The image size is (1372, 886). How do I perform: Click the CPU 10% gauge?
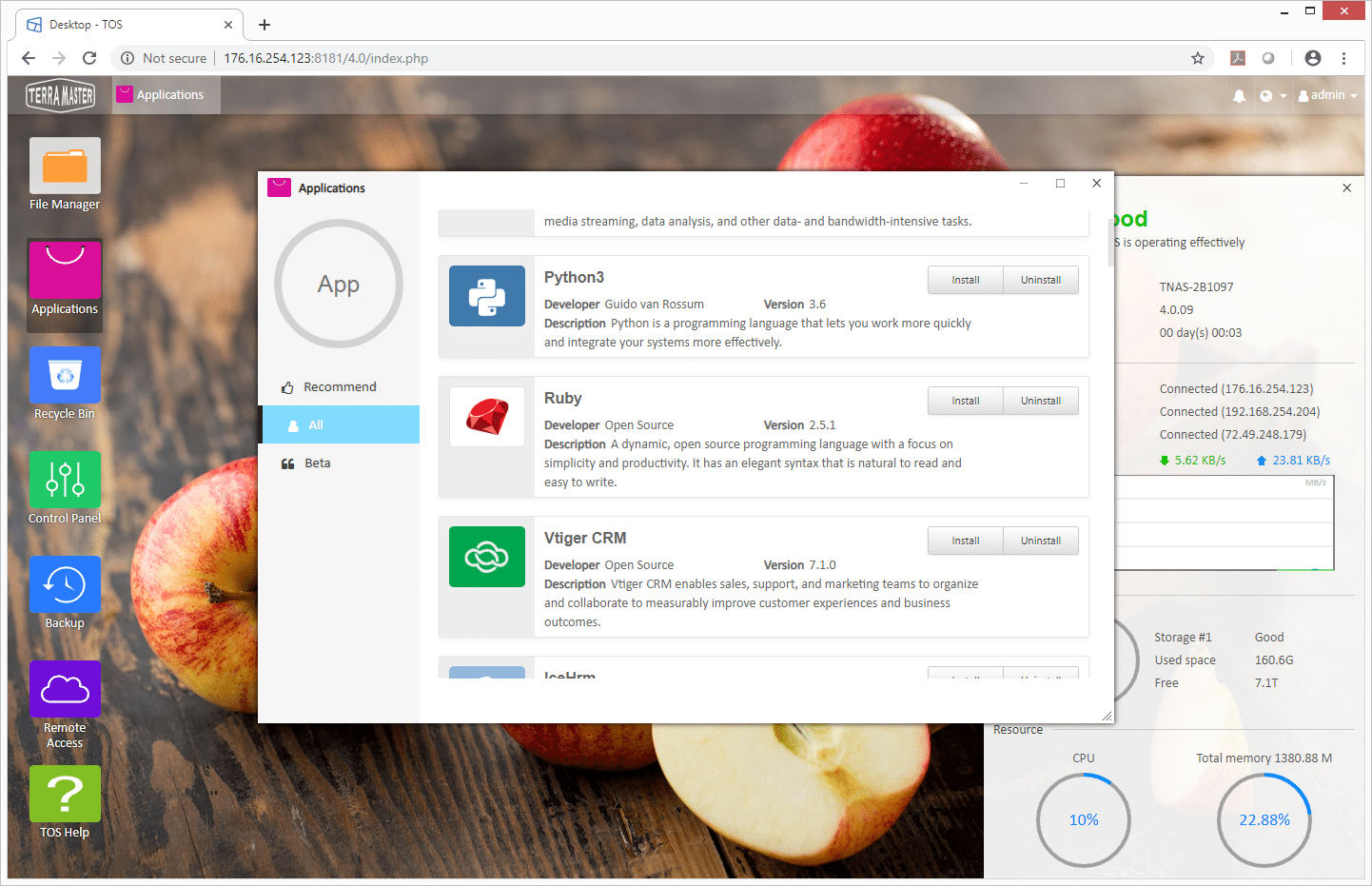1084,820
